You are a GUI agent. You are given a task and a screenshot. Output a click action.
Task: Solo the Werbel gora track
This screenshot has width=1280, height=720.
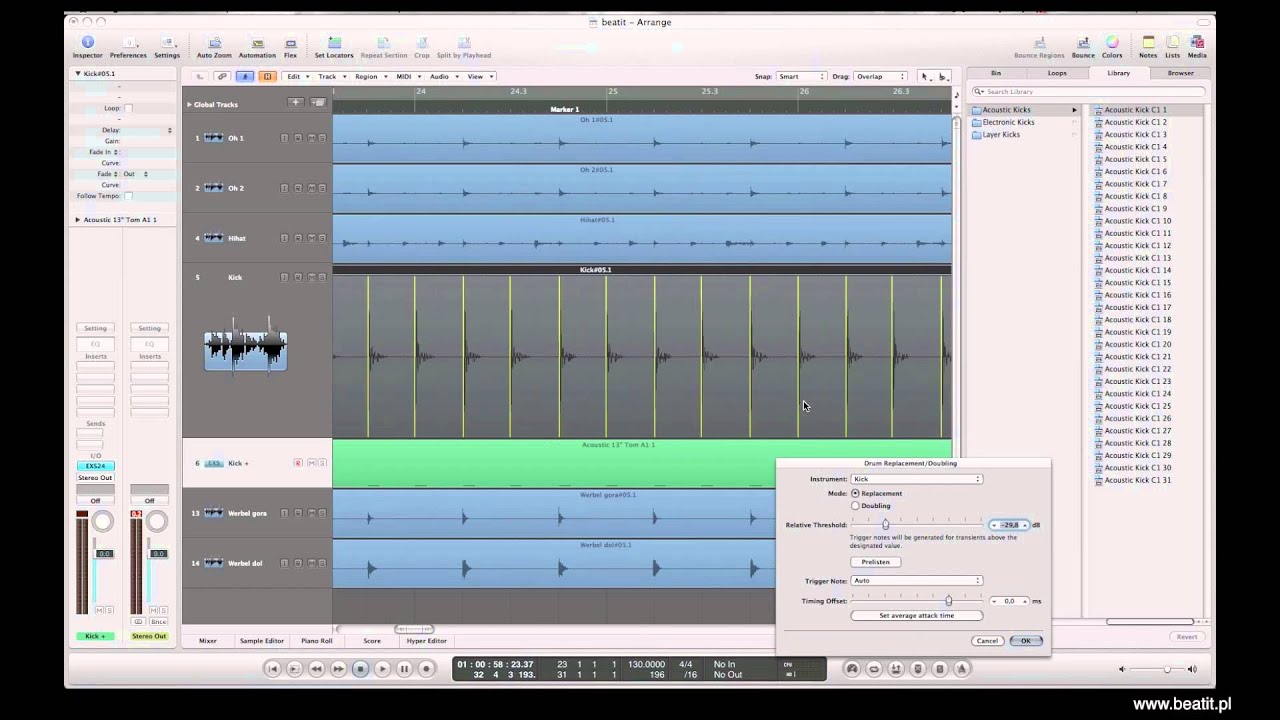click(x=322, y=513)
